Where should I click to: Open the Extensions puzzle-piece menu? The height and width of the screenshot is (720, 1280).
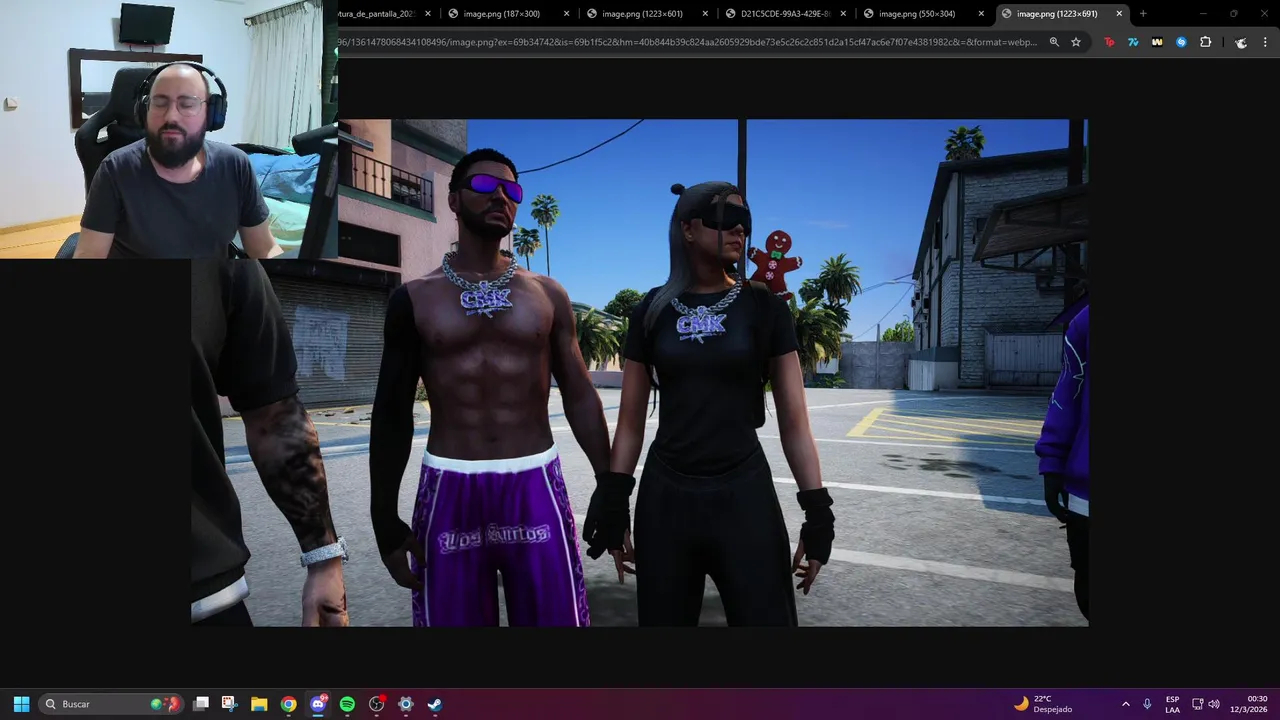click(1205, 42)
